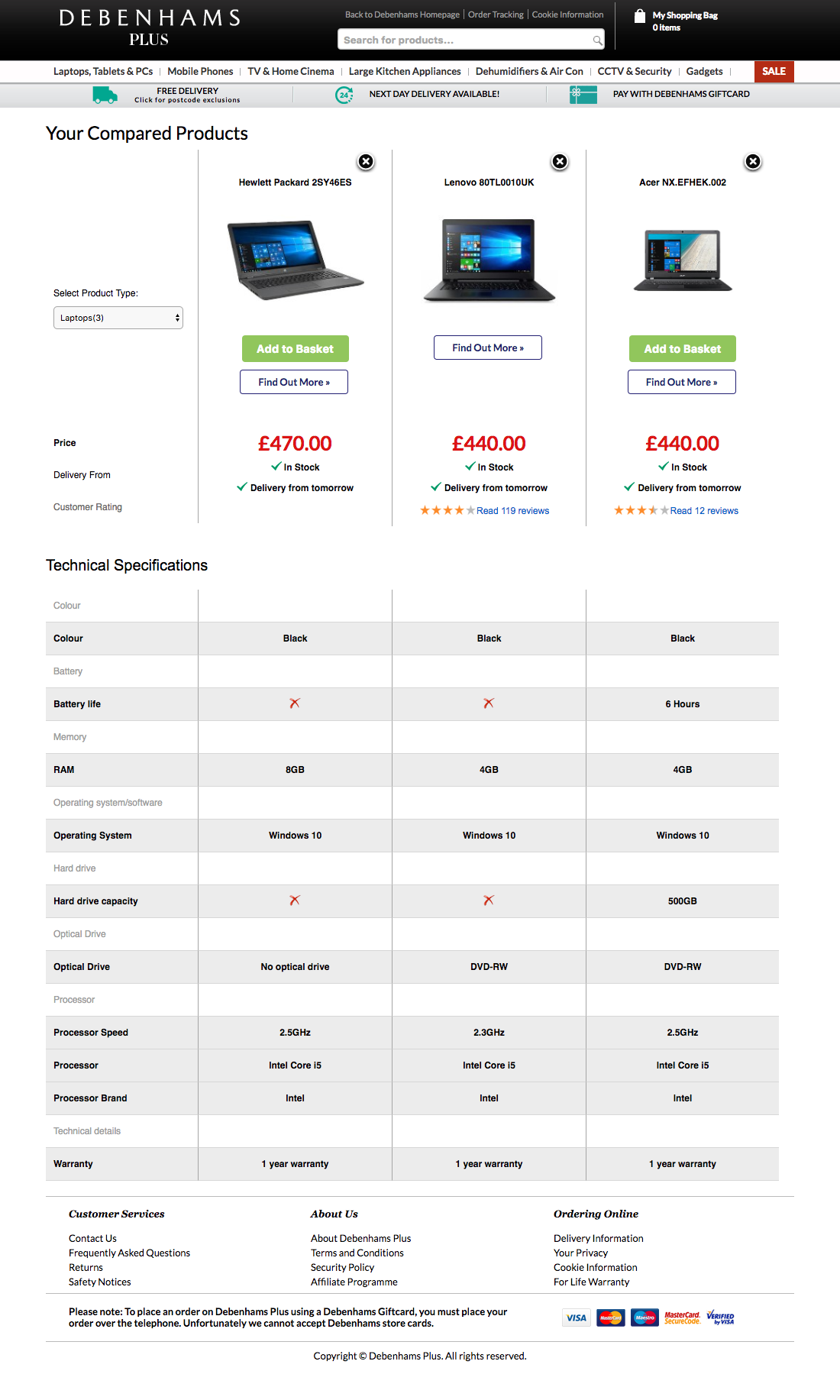Open the Mobile Phones category menu
The image size is (840, 1400).
click(200, 71)
